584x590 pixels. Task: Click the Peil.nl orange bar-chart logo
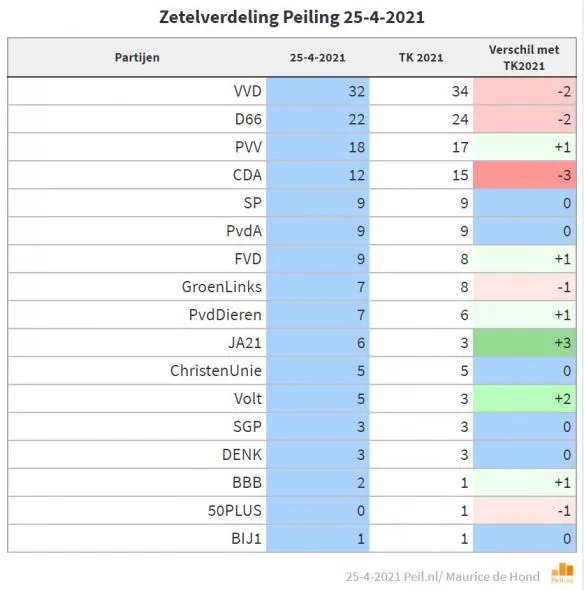click(562, 574)
